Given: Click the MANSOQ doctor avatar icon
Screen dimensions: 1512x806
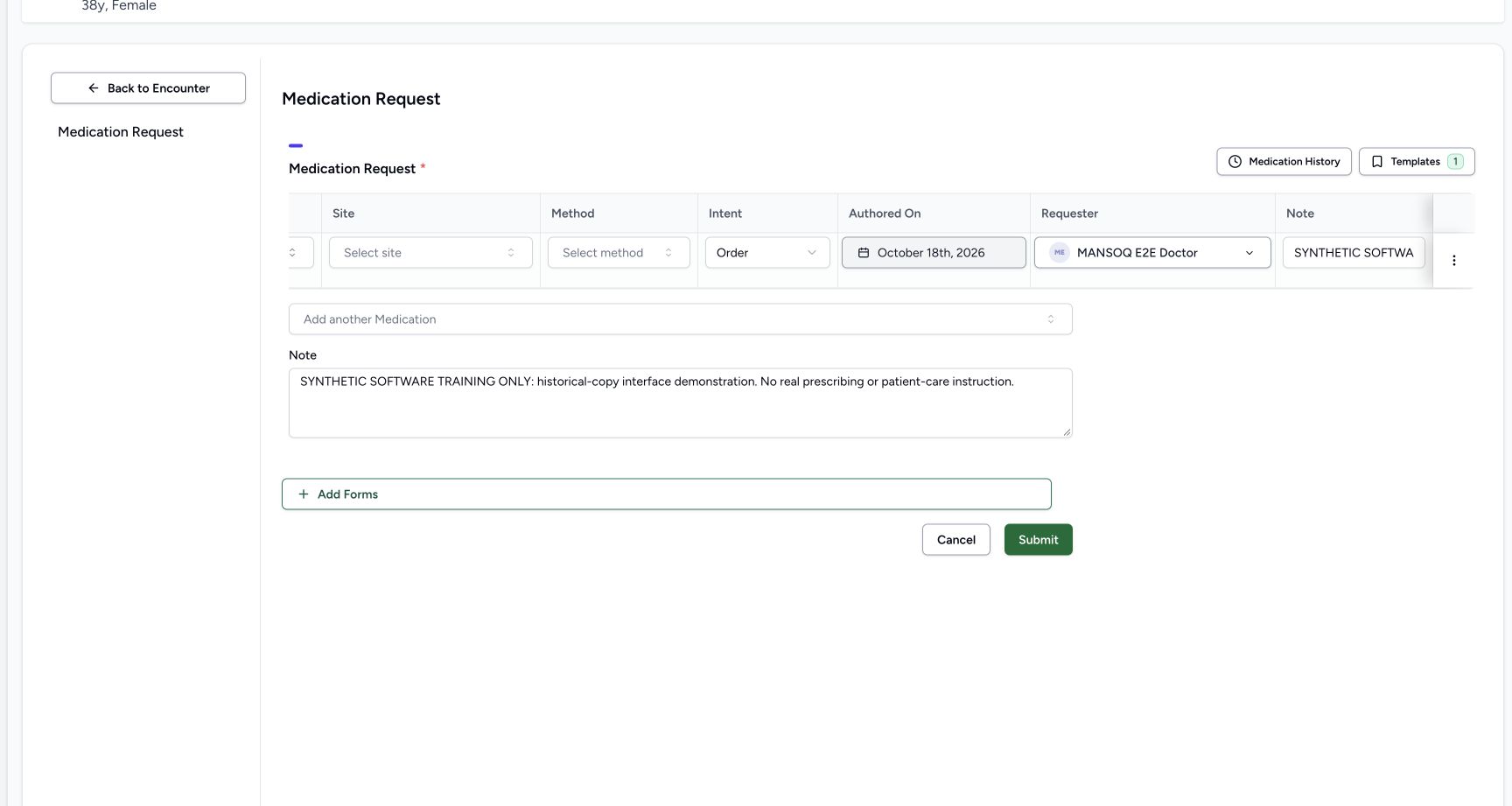Looking at the screenshot, I should pos(1060,253).
